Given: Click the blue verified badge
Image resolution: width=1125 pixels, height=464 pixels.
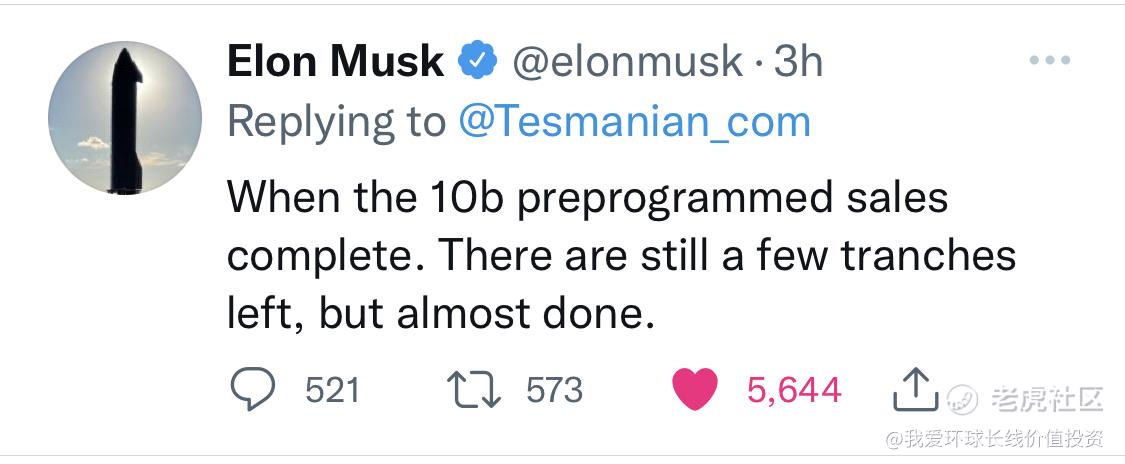Looking at the screenshot, I should click(x=478, y=61).
